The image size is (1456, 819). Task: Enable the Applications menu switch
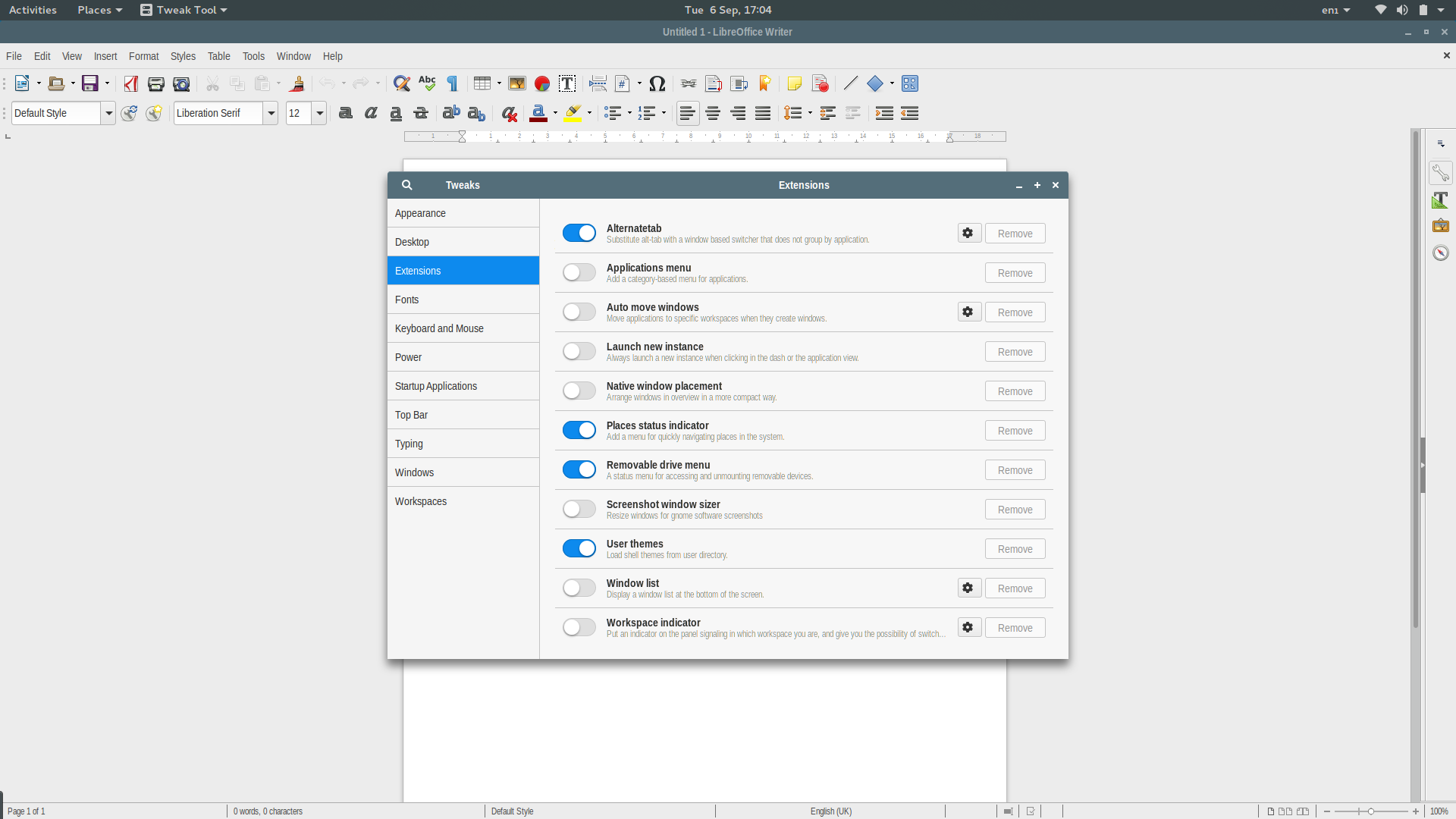coord(579,272)
